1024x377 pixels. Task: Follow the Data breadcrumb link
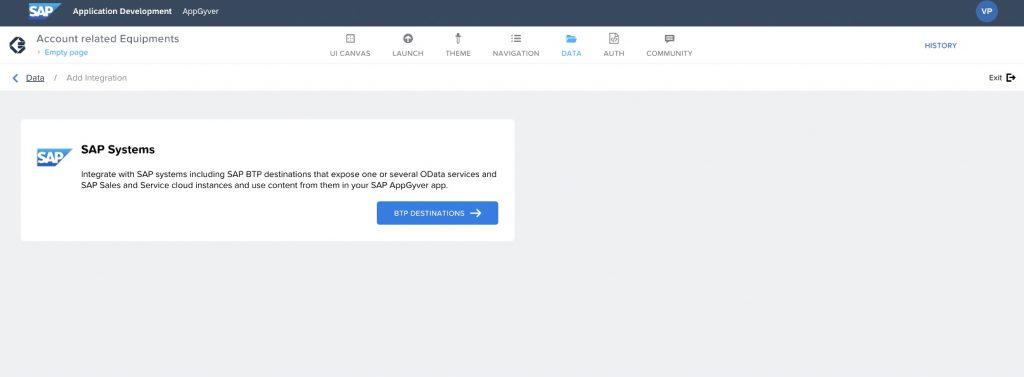pyautogui.click(x=35, y=78)
